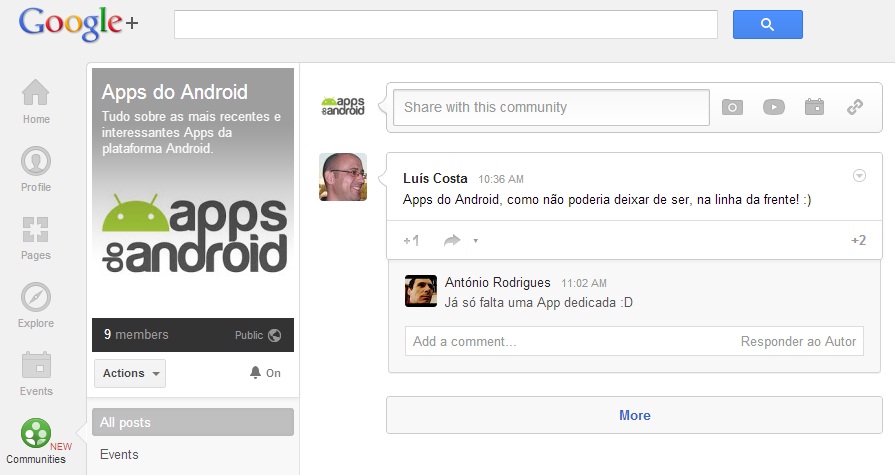Open Luís Costa's profile photo
This screenshot has width=895, height=475.
pos(342,177)
